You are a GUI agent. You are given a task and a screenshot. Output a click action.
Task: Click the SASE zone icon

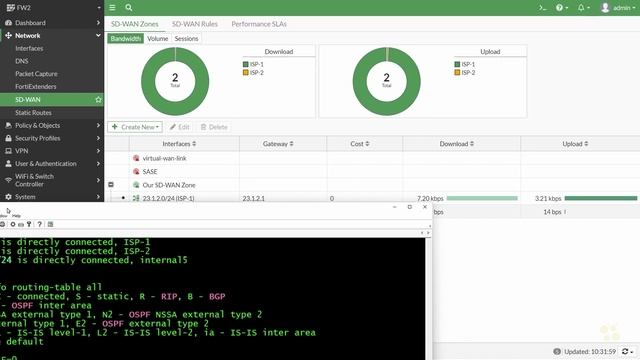click(136, 171)
